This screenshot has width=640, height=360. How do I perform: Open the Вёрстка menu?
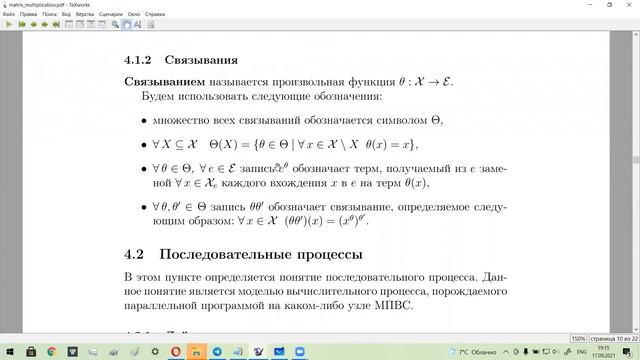click(85, 14)
